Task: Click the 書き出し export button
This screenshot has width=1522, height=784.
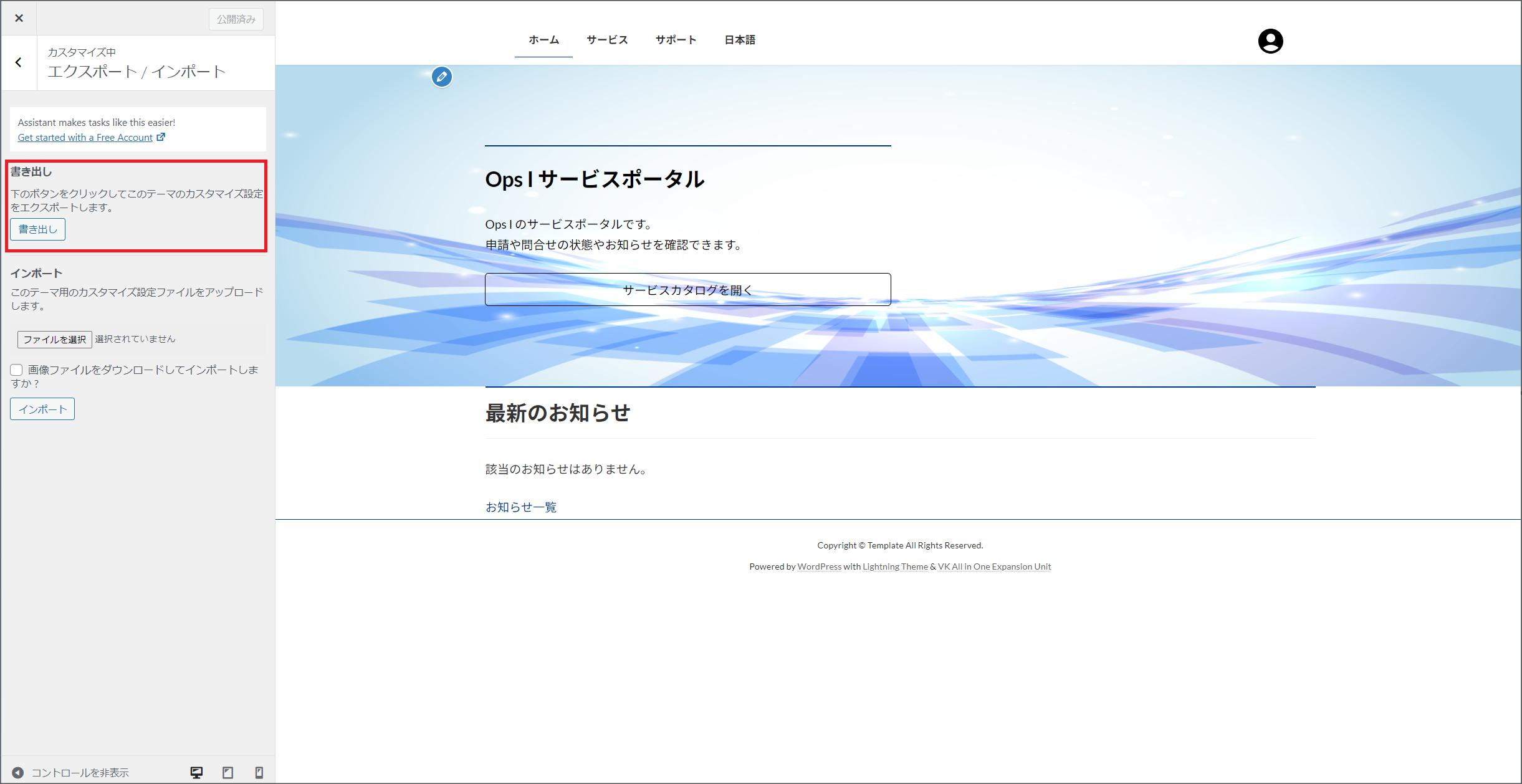Action: pos(37,229)
